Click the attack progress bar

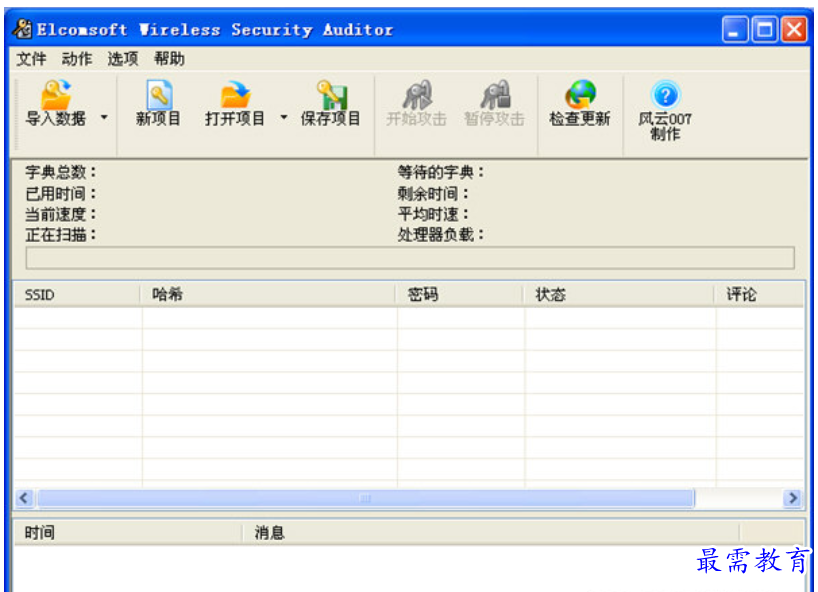[x=410, y=258]
